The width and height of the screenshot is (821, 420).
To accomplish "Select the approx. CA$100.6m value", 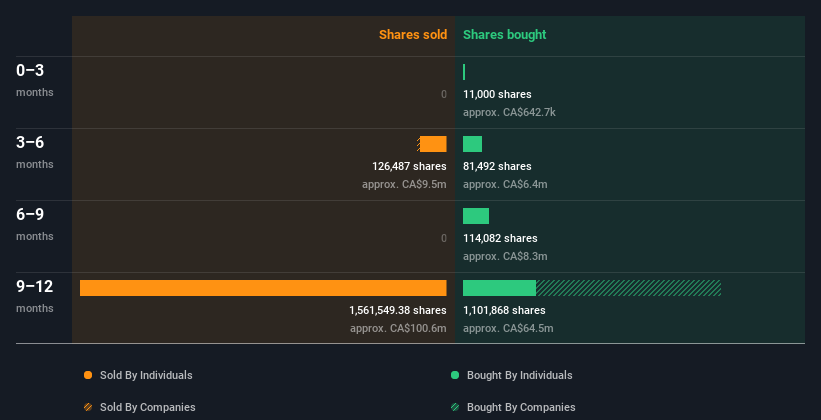I will pyautogui.click(x=398, y=328).
